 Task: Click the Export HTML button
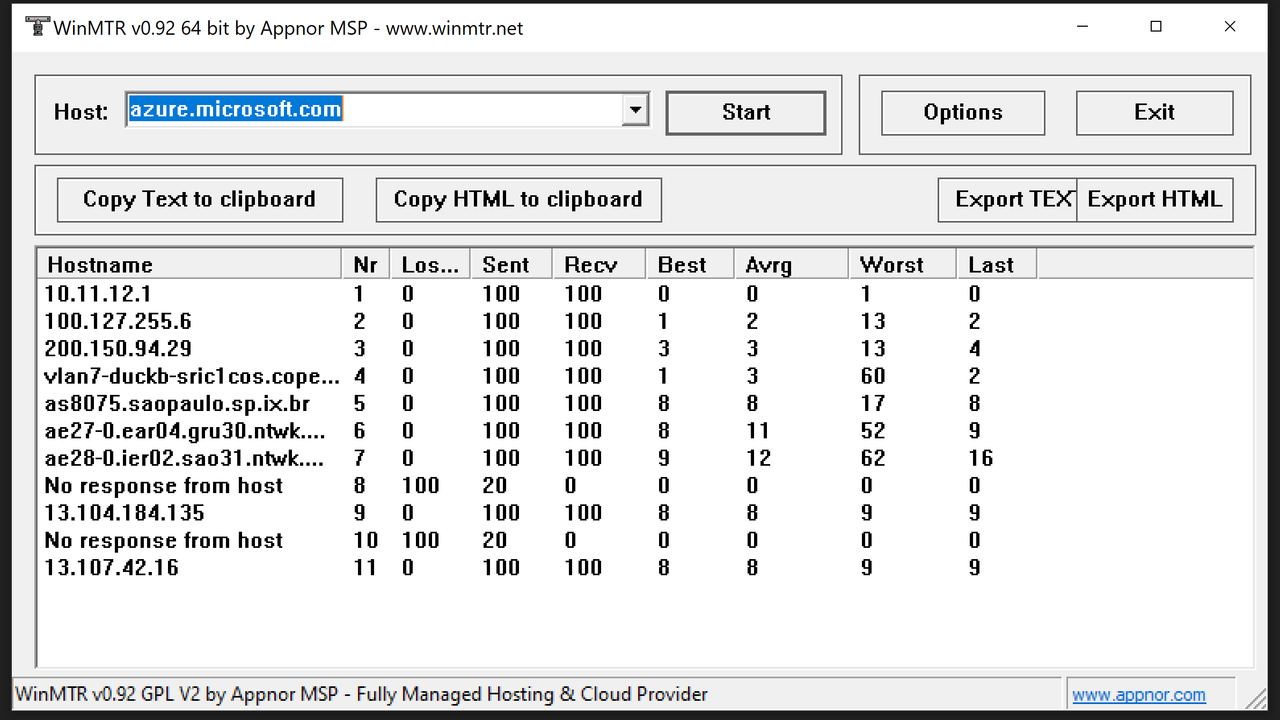coord(1155,199)
